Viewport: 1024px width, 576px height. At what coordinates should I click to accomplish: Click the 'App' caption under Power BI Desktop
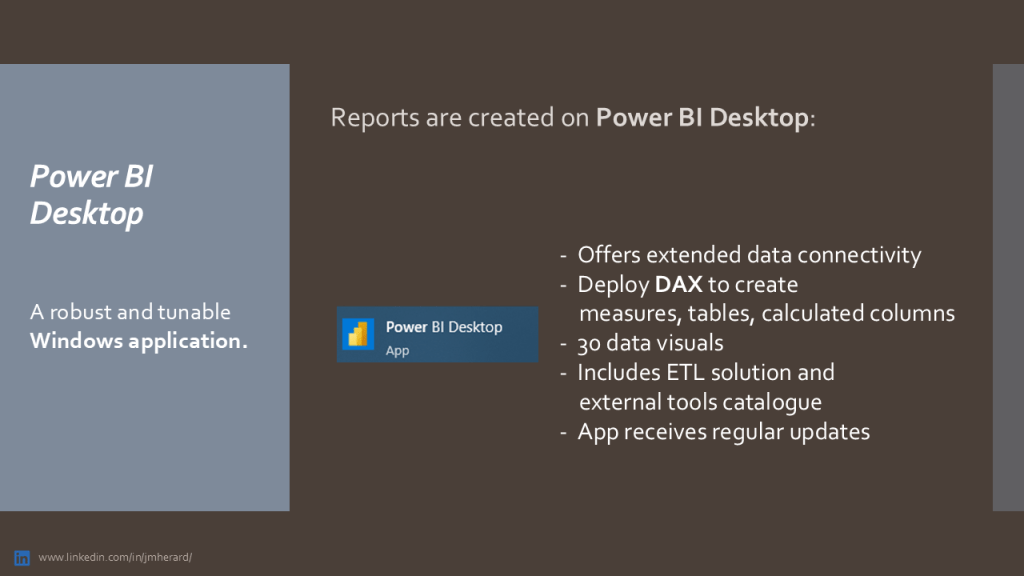click(x=397, y=351)
